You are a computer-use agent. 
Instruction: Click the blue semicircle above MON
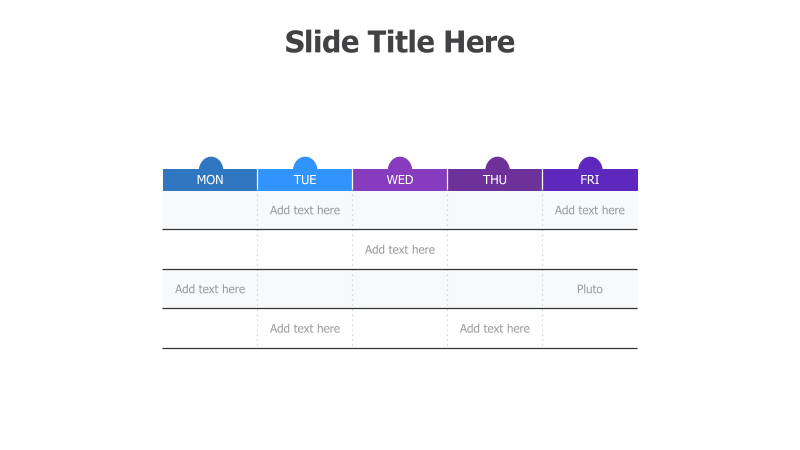tap(211, 163)
